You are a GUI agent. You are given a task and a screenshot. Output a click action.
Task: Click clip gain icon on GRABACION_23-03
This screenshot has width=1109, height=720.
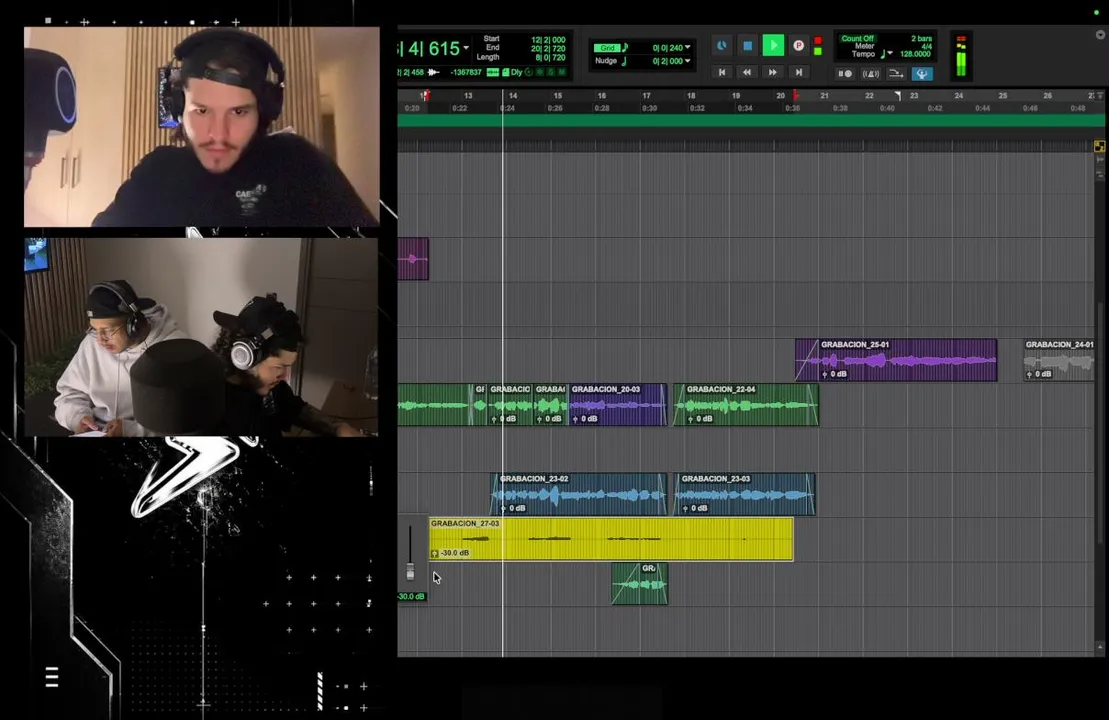point(685,508)
